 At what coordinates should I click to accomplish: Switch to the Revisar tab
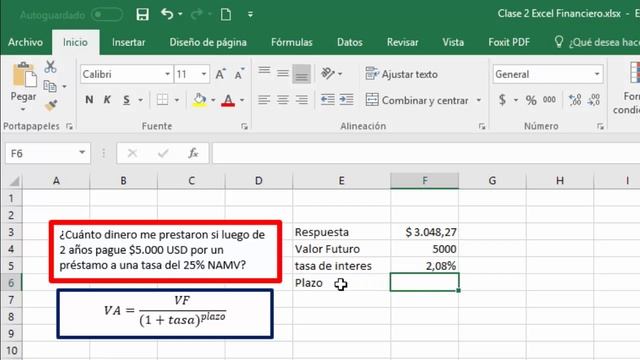pos(402,42)
